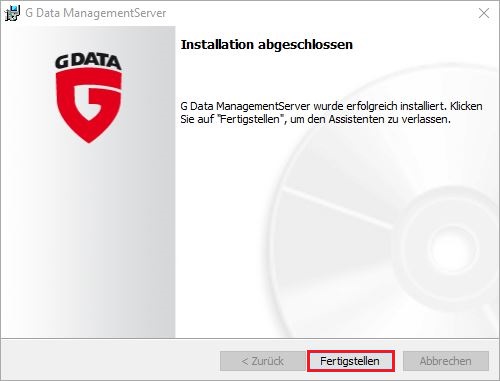Click the 'Installation abgeschlossen' heading
500x381 pixels.
tap(266, 44)
